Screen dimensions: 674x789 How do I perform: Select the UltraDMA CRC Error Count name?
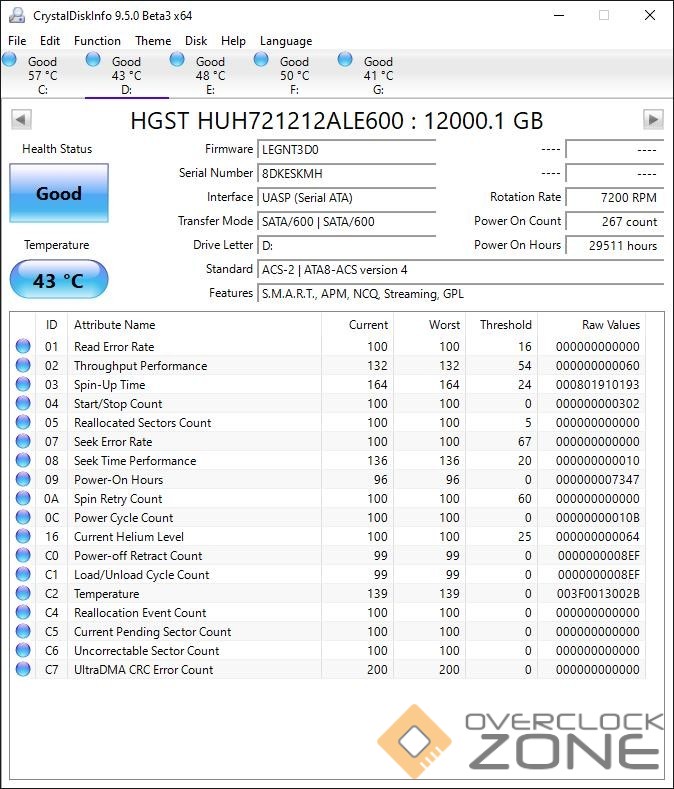point(143,670)
